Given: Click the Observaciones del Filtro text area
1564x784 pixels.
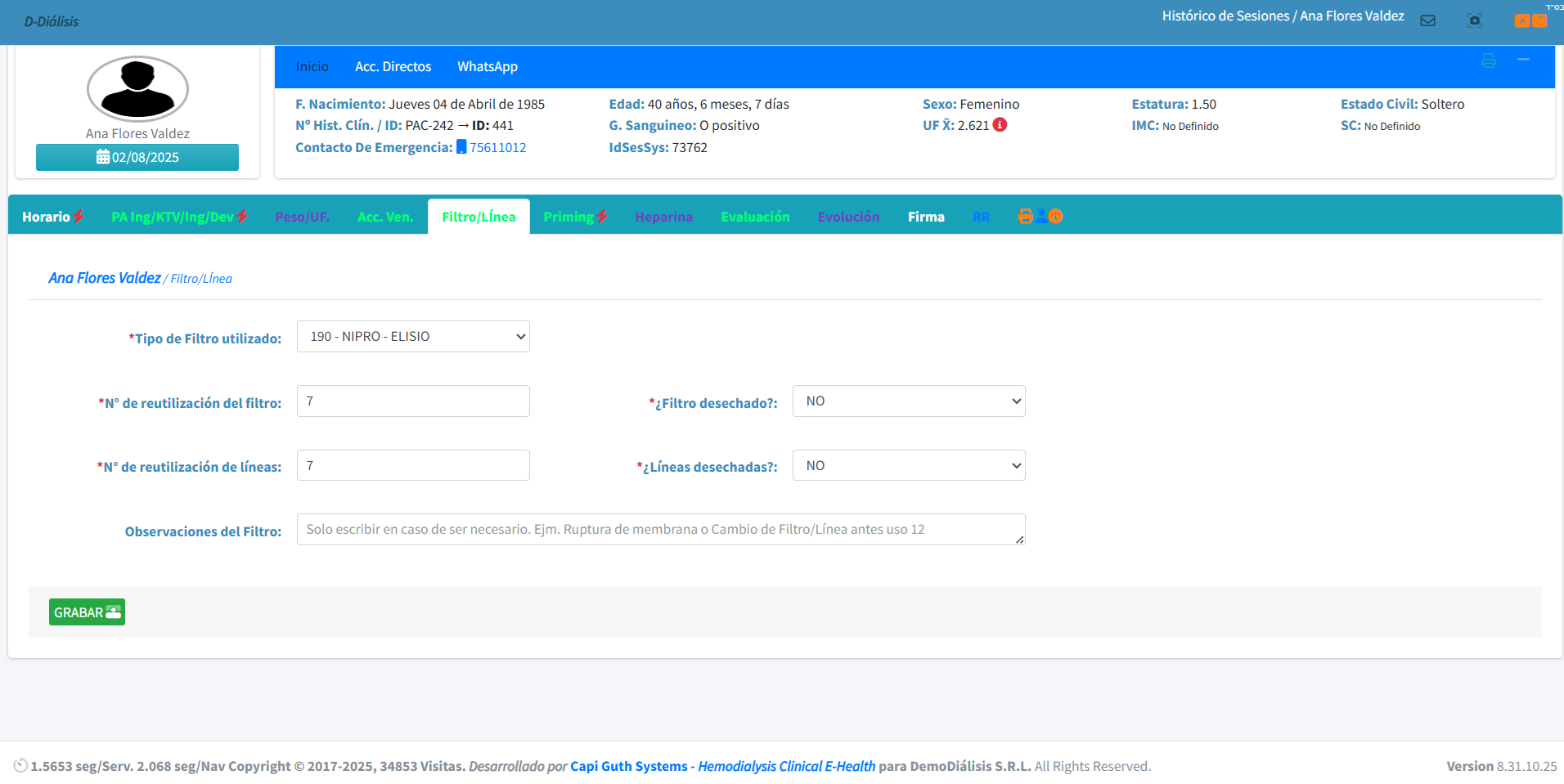Looking at the screenshot, I should point(660,530).
